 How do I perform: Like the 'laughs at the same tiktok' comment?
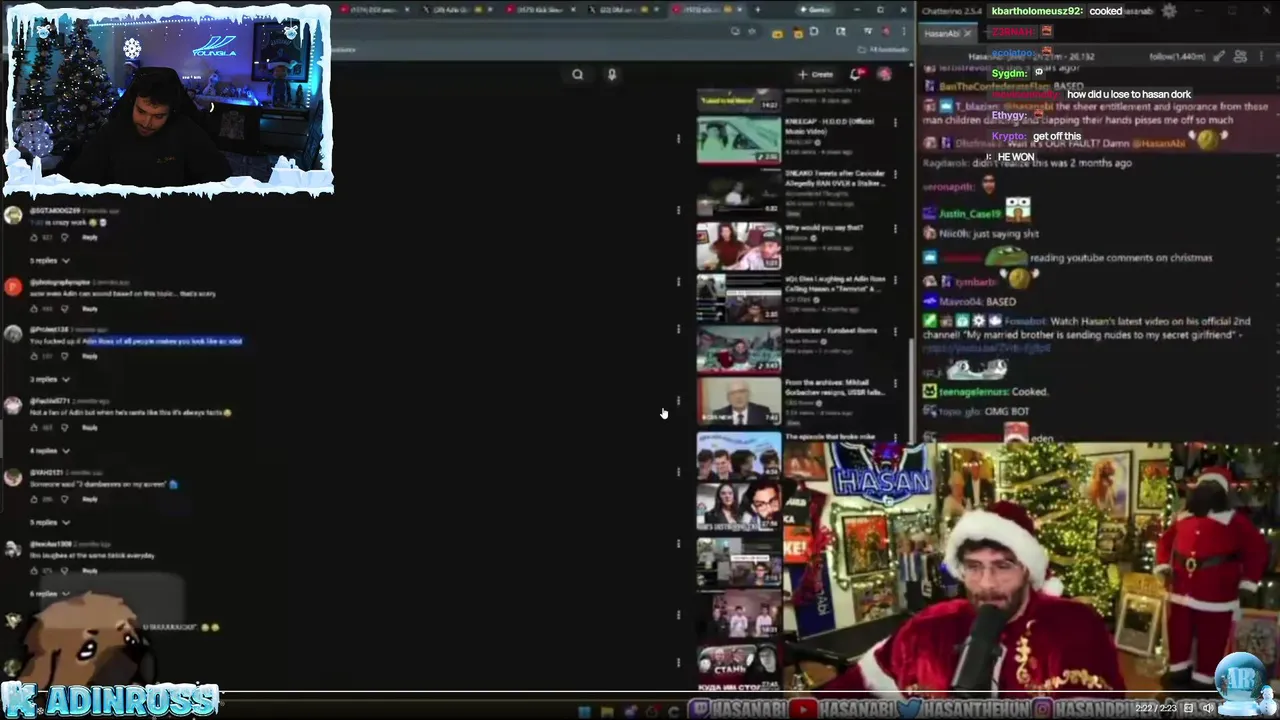pos(34,570)
